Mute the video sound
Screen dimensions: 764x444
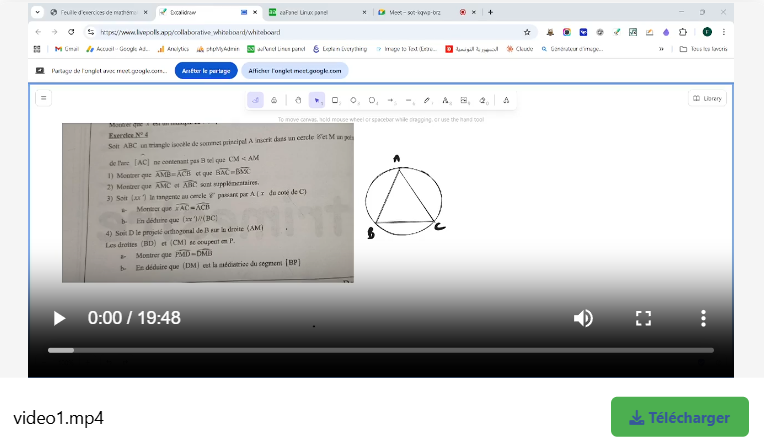[583, 318]
